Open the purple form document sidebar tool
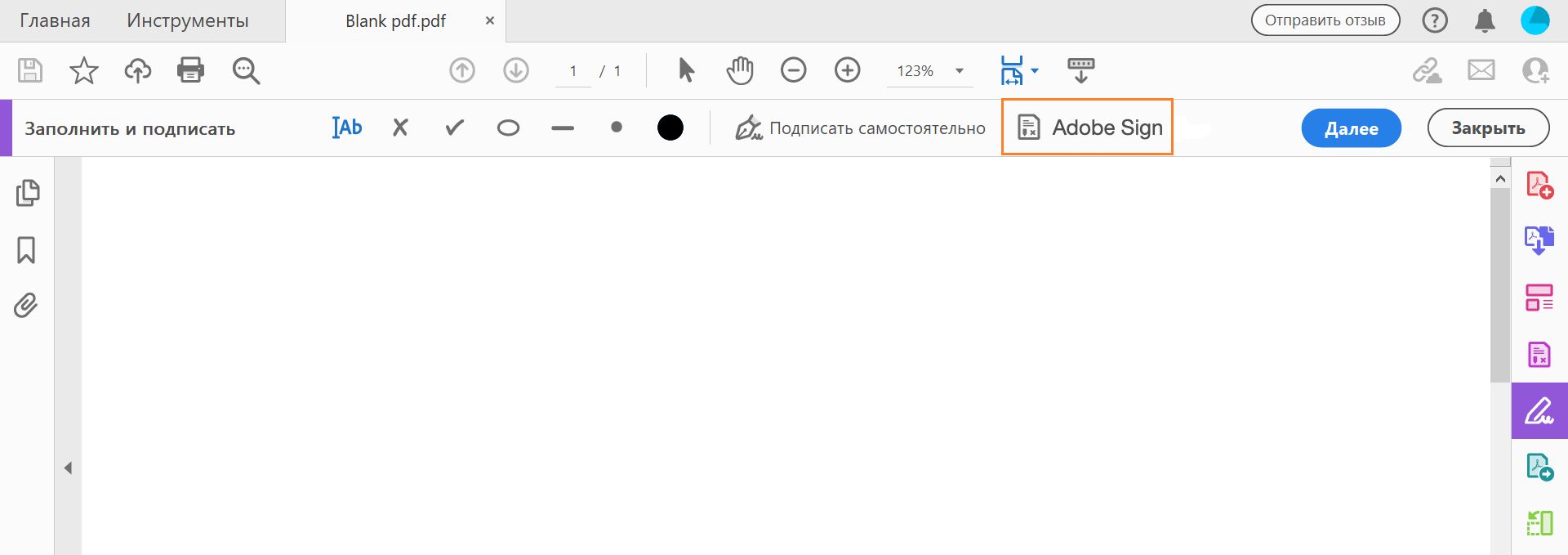Viewport: 1568px width, 555px height. (x=1539, y=354)
